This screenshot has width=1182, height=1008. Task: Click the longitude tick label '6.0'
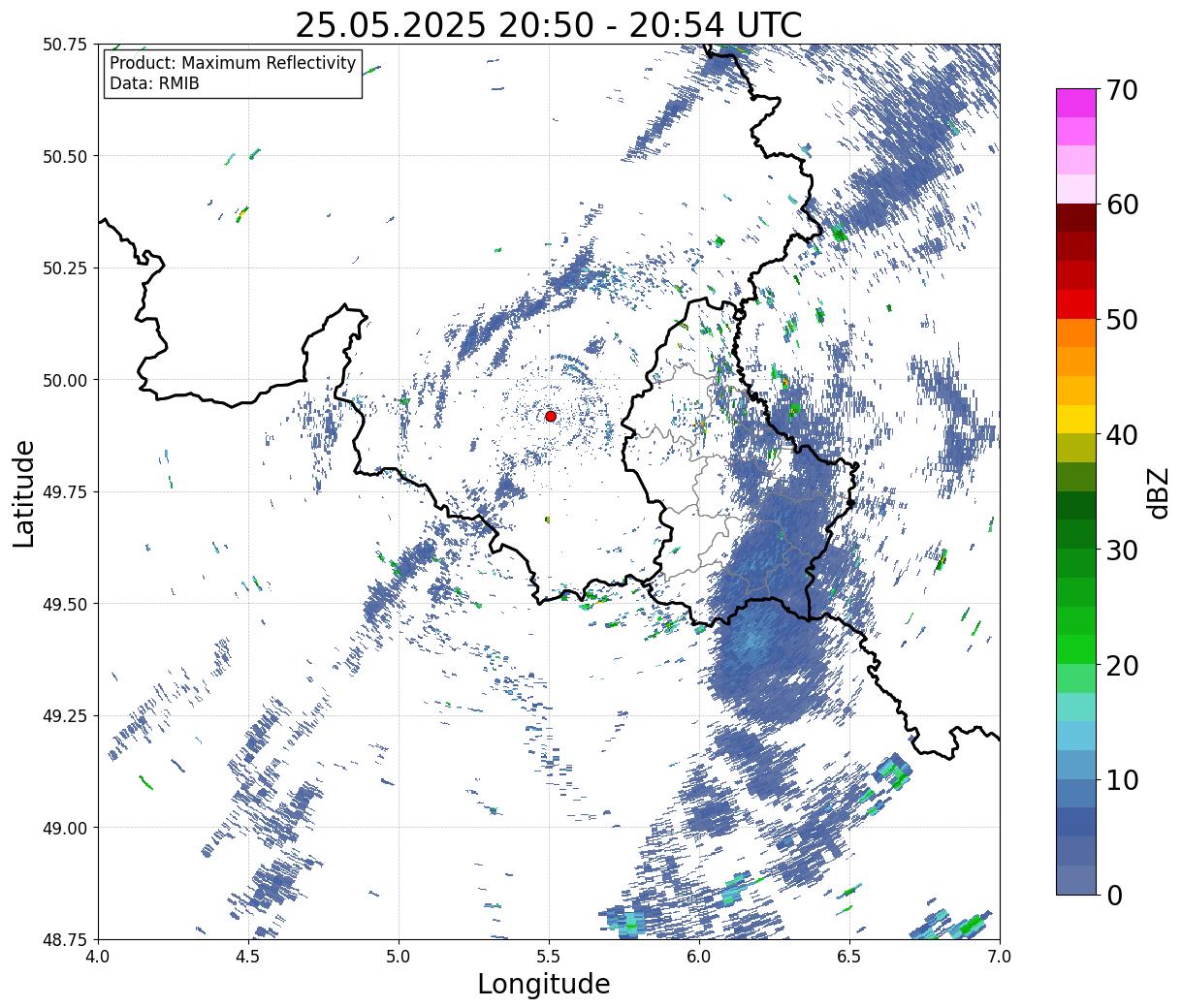point(699,956)
